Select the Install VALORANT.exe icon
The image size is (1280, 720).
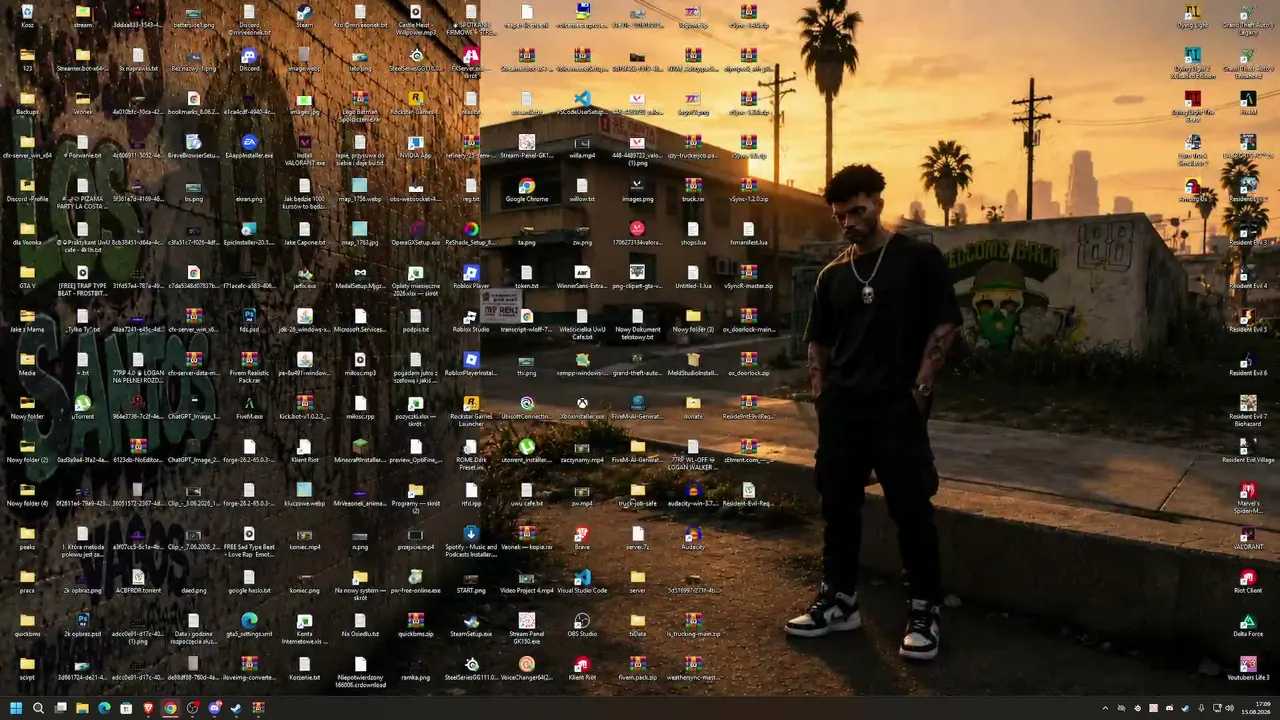pos(305,150)
